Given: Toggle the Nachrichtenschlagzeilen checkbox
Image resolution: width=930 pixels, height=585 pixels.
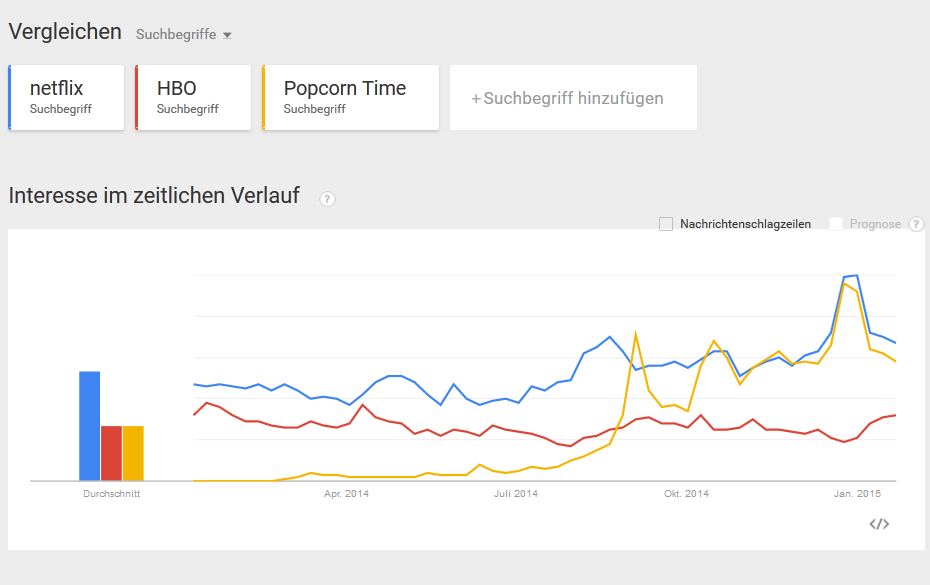Looking at the screenshot, I should click(666, 224).
